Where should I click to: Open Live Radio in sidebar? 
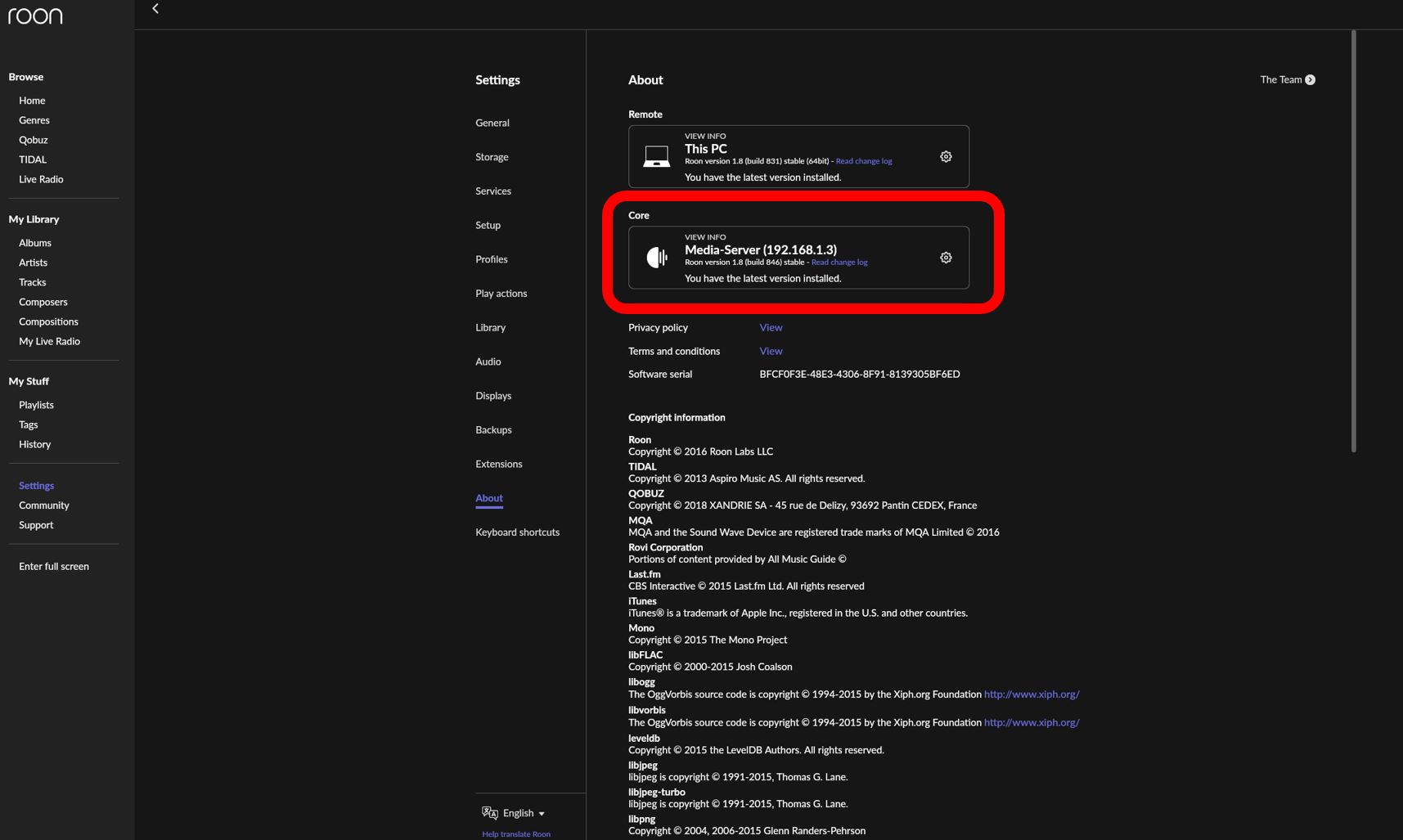(x=41, y=179)
